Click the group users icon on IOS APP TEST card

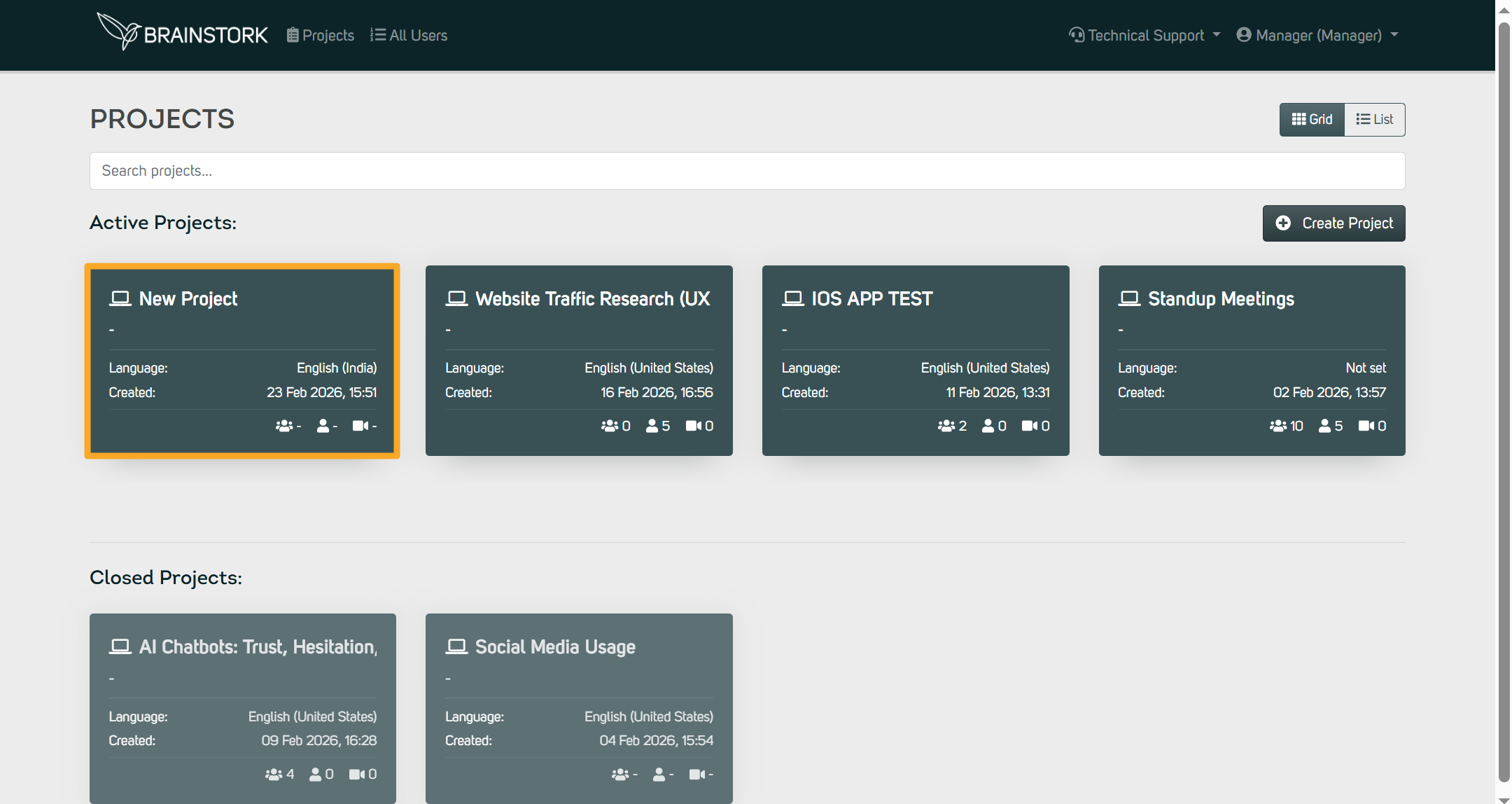pyautogui.click(x=946, y=426)
